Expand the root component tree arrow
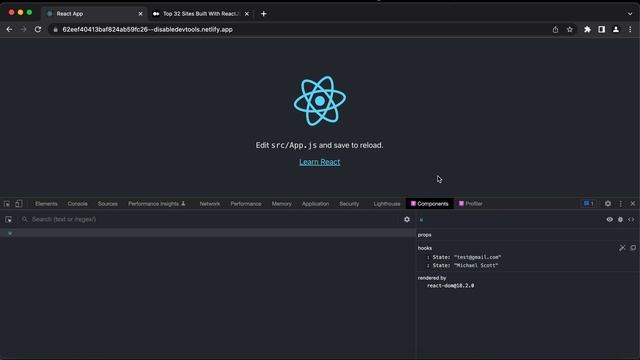 [10, 233]
